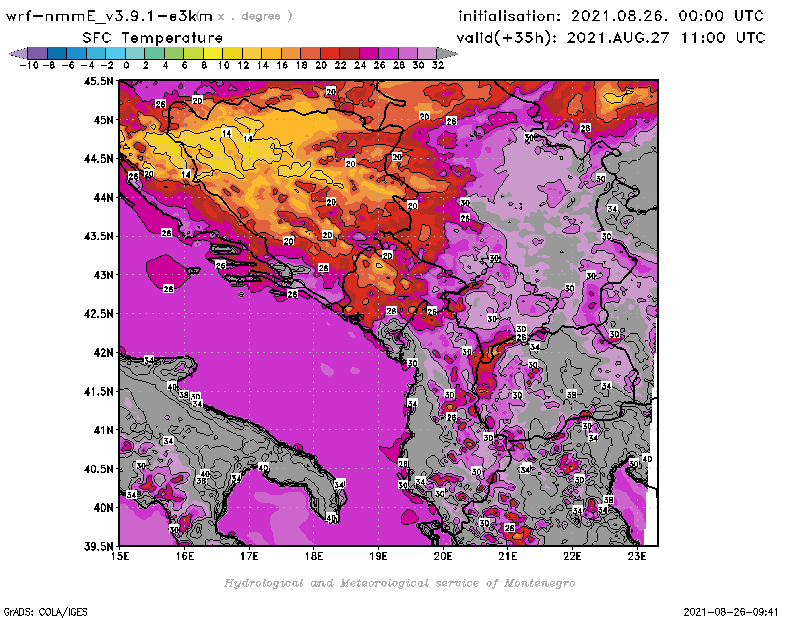Click the 17E longitude label
Image resolution: width=800 pixels, height=618 pixels.
(x=249, y=556)
